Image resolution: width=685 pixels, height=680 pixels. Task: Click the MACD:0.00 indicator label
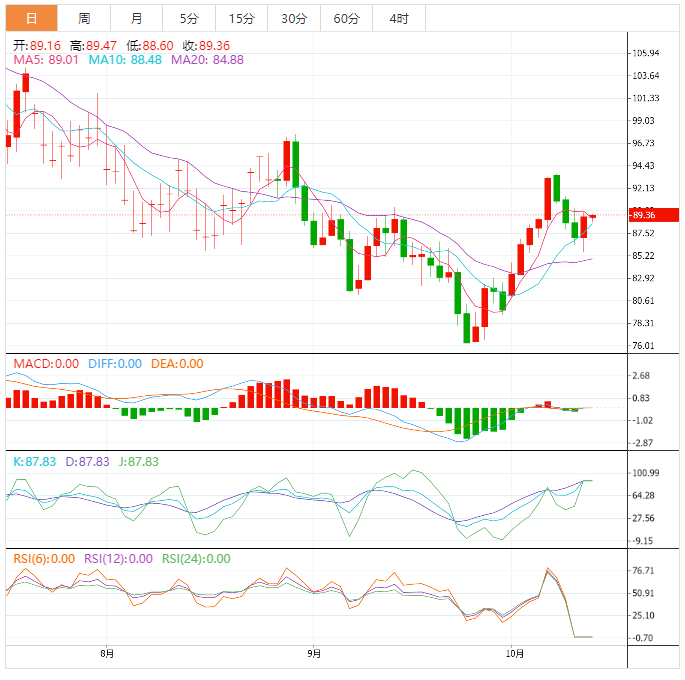[x=46, y=364]
